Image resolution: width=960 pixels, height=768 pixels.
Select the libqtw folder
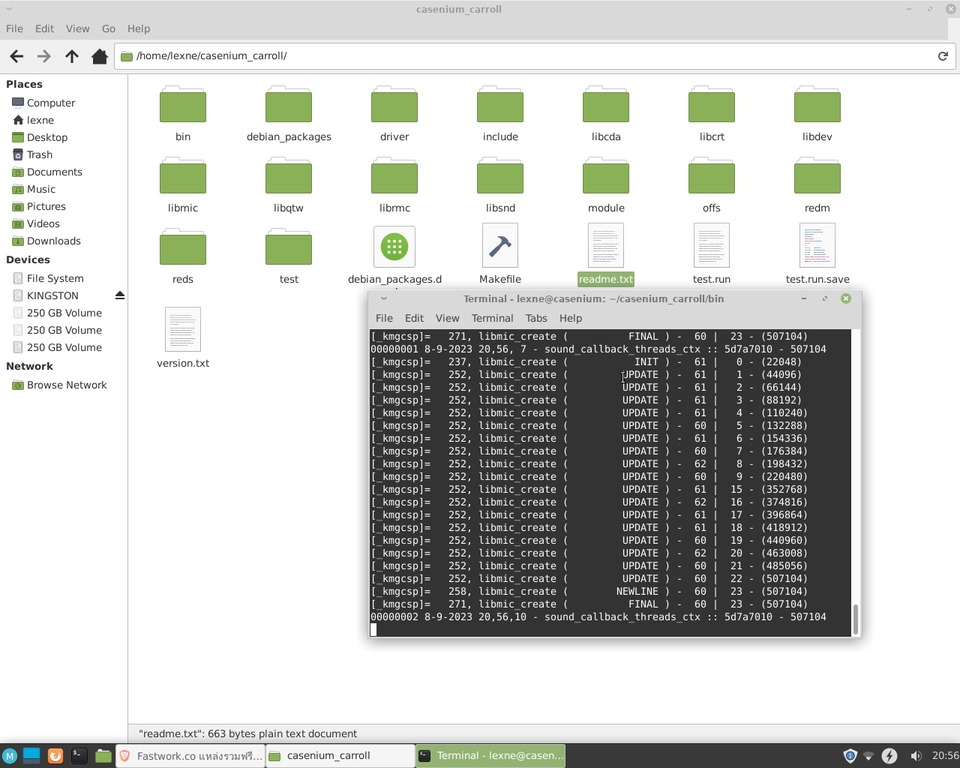click(288, 186)
